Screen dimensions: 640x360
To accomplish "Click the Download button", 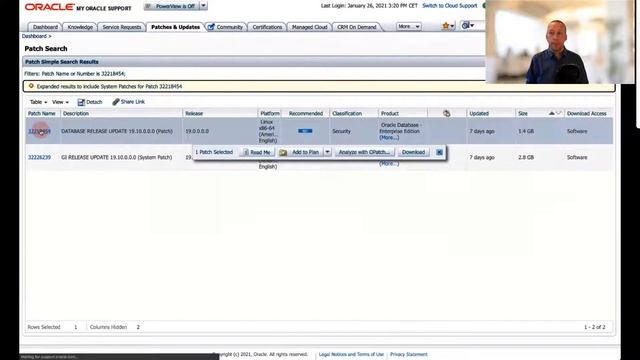I will pyautogui.click(x=413, y=152).
